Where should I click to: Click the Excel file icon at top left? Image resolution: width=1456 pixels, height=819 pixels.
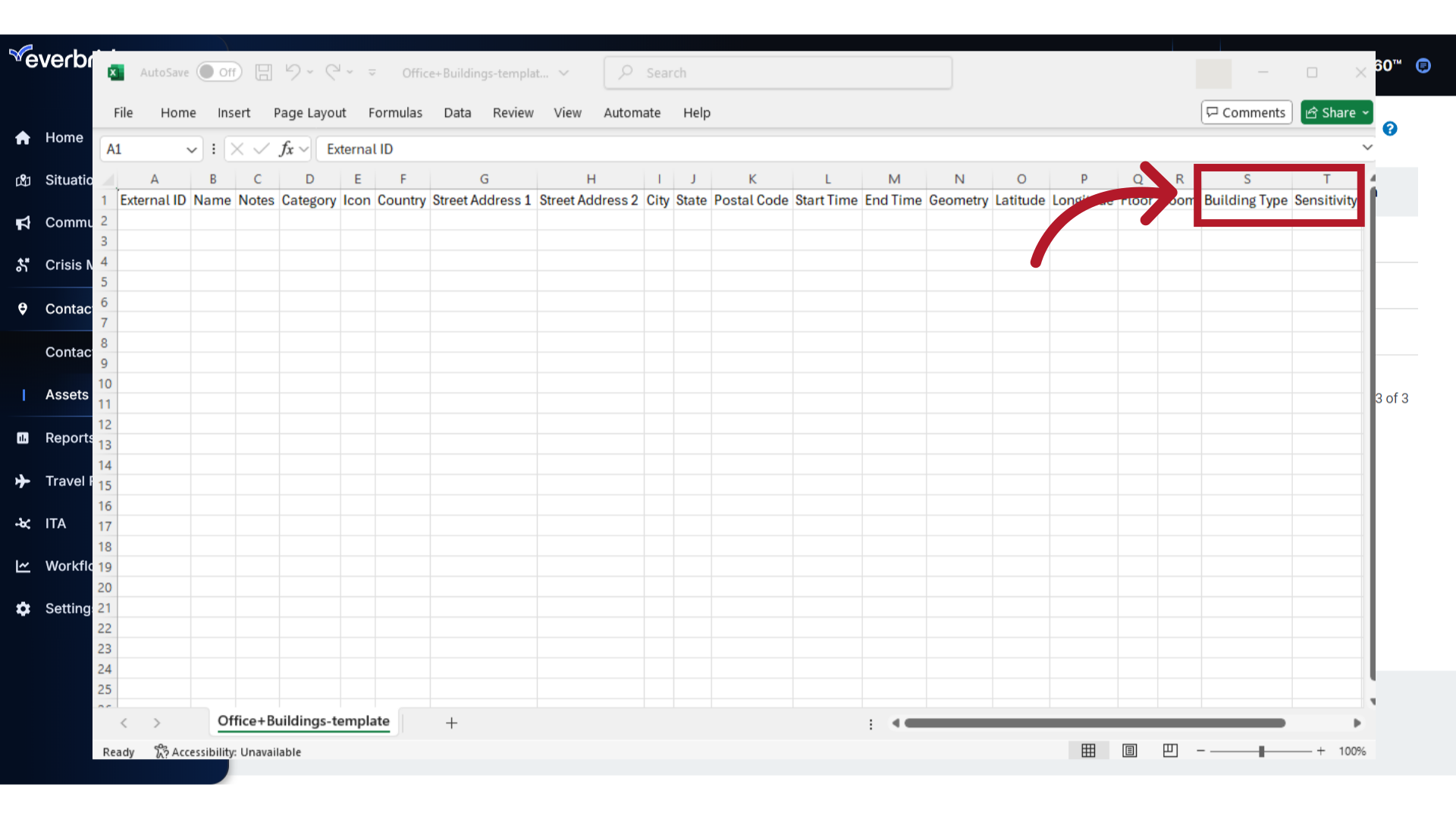pos(116,72)
